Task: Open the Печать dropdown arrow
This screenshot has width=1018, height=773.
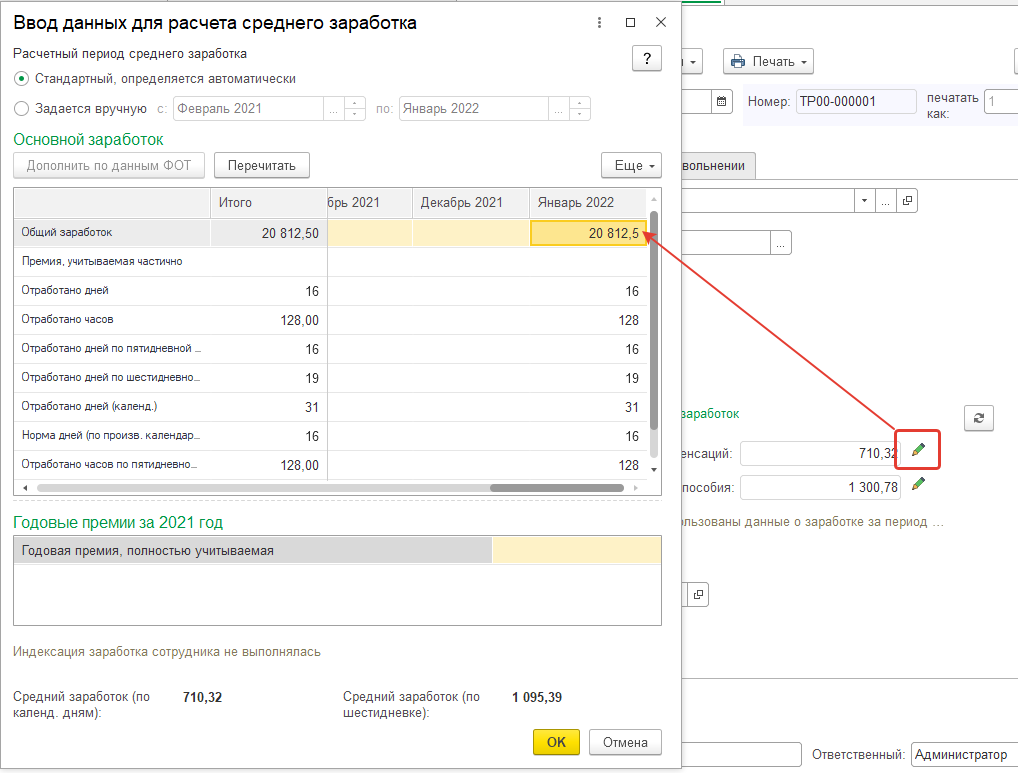Action: tap(802, 62)
